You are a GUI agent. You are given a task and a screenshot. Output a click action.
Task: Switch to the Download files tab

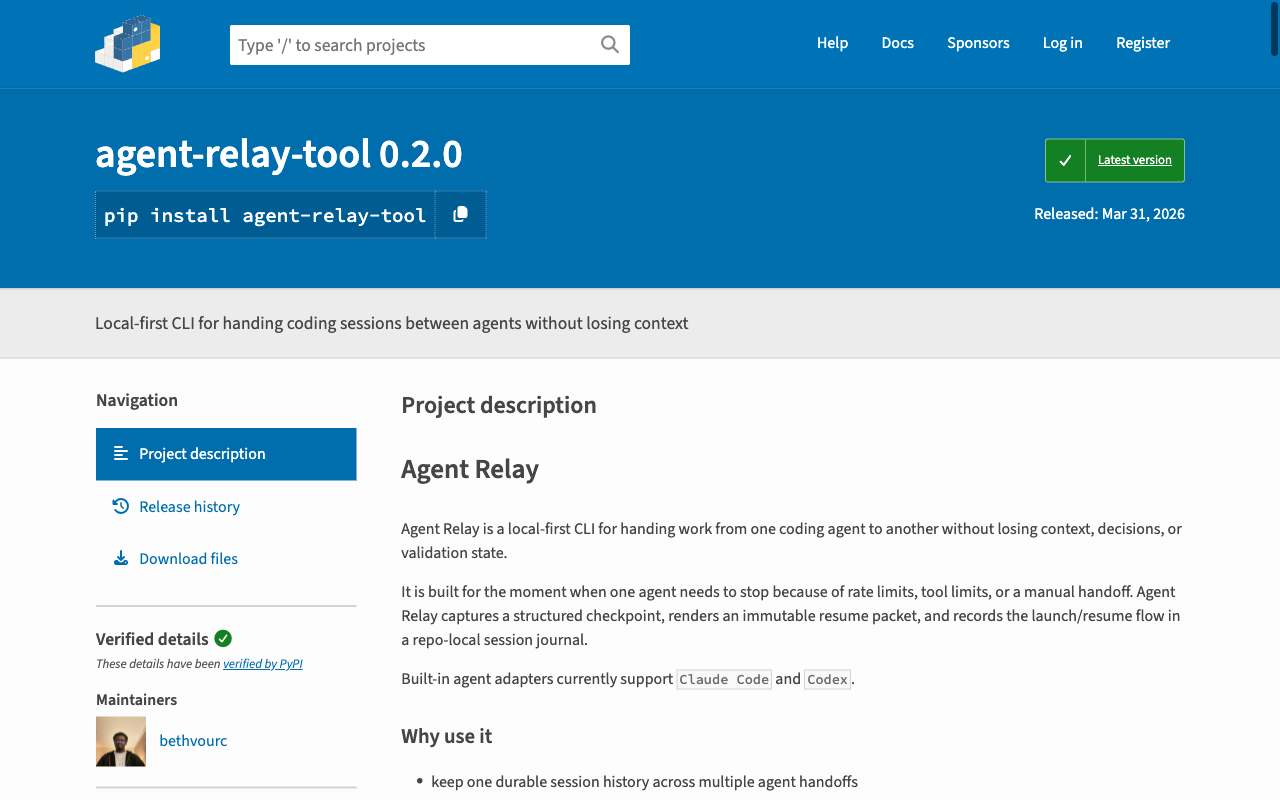point(188,559)
